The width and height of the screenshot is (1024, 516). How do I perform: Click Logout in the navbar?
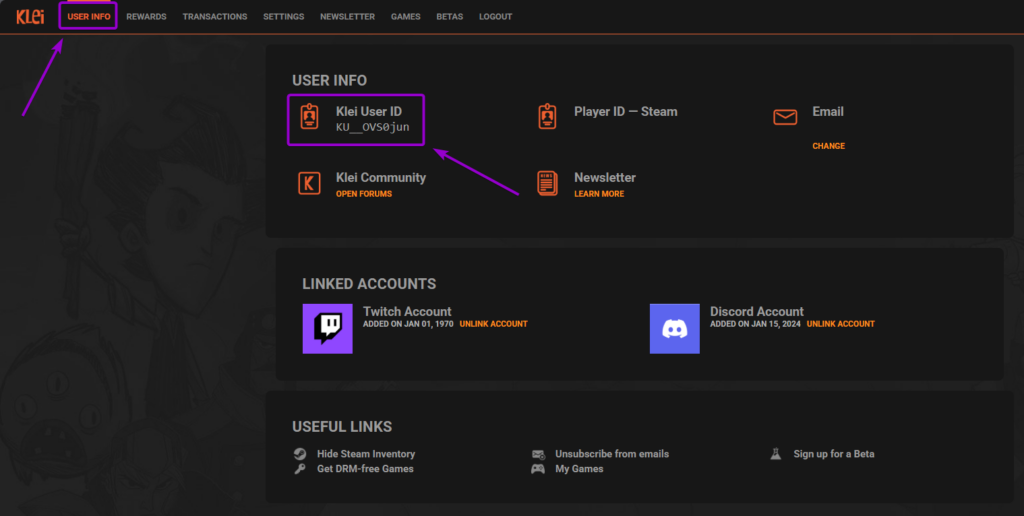point(496,17)
